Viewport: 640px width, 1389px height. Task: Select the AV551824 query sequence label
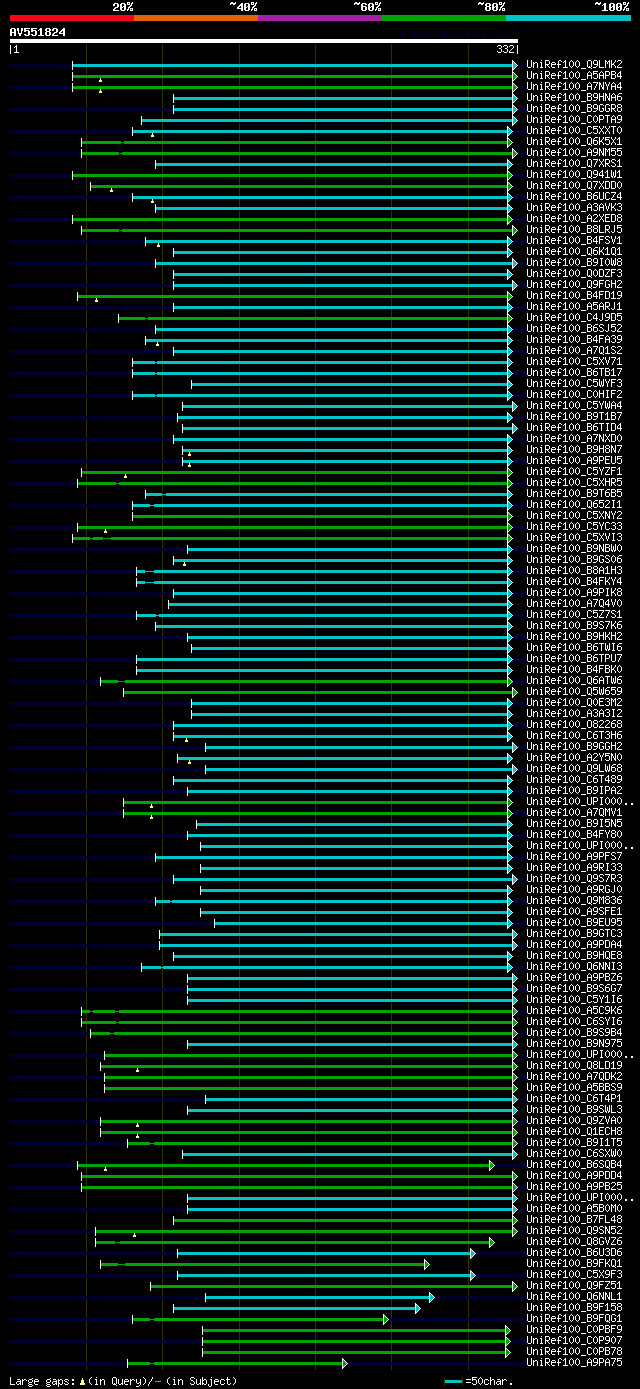(38, 32)
